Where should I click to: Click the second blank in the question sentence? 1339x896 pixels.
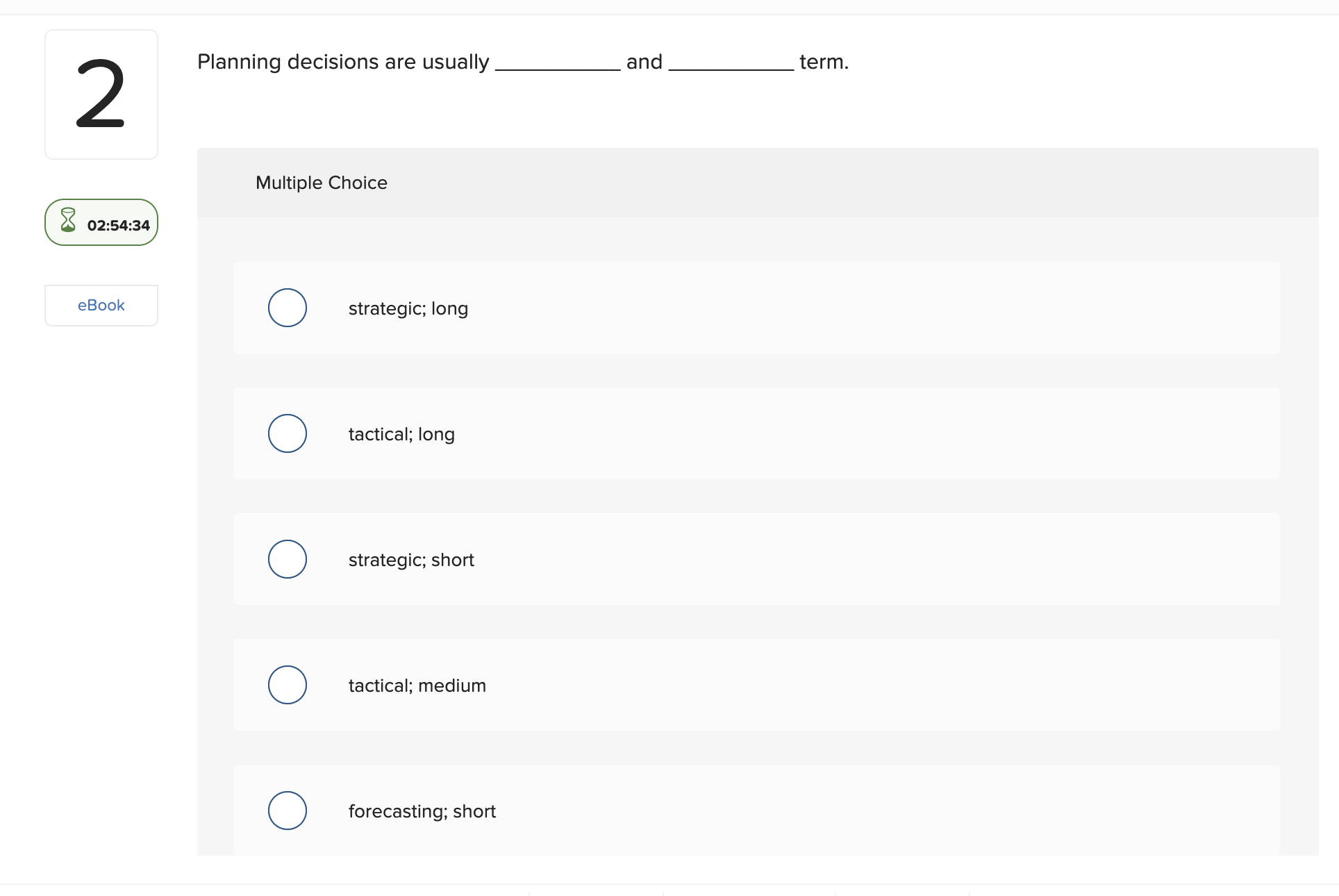(x=730, y=66)
